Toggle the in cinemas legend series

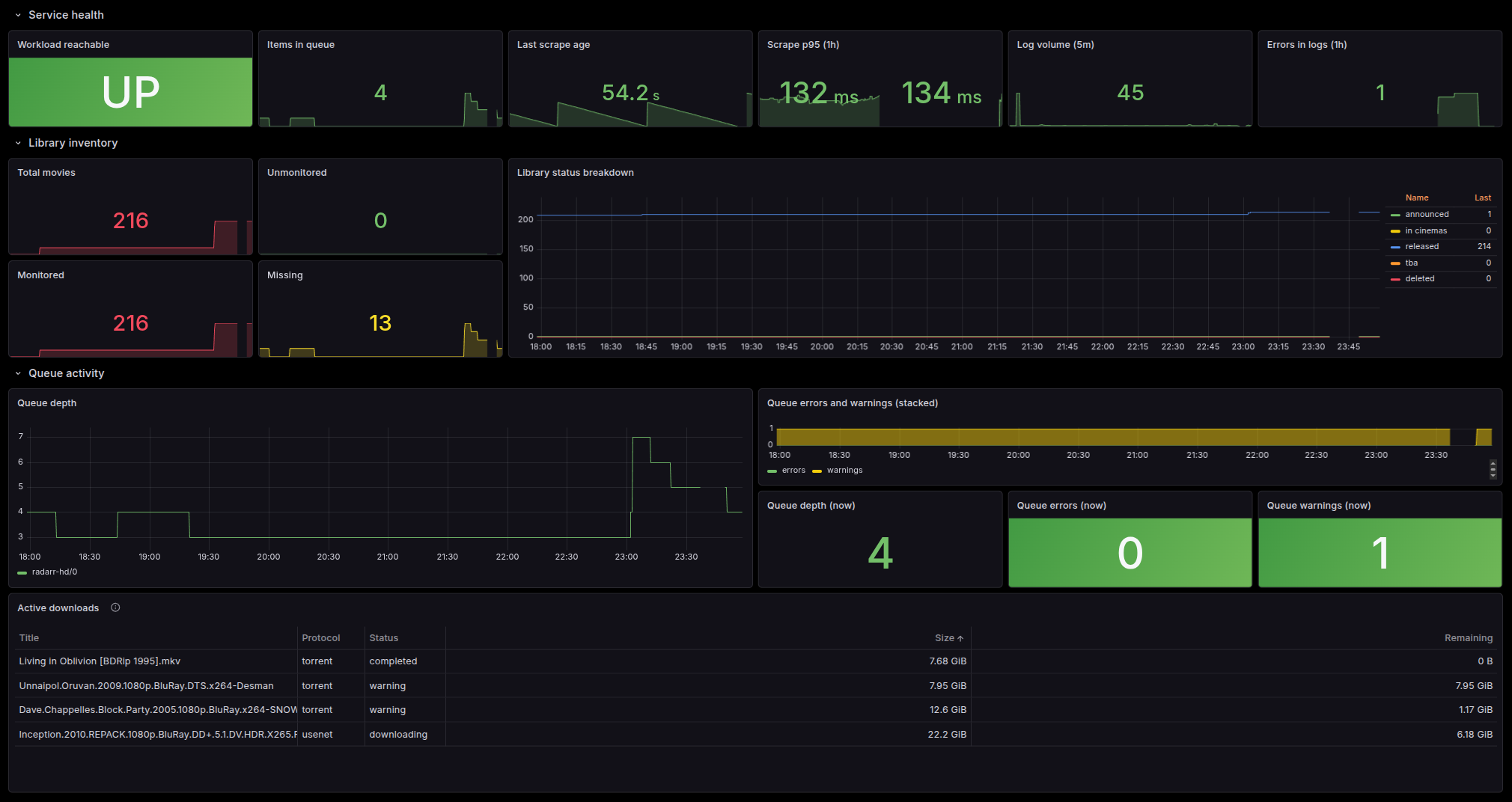1426,231
